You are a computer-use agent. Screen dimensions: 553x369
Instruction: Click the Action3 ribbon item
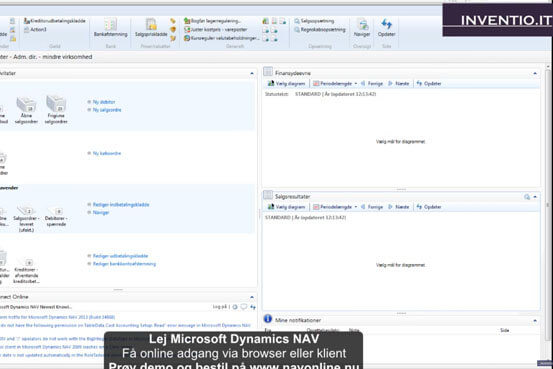click(x=35, y=29)
